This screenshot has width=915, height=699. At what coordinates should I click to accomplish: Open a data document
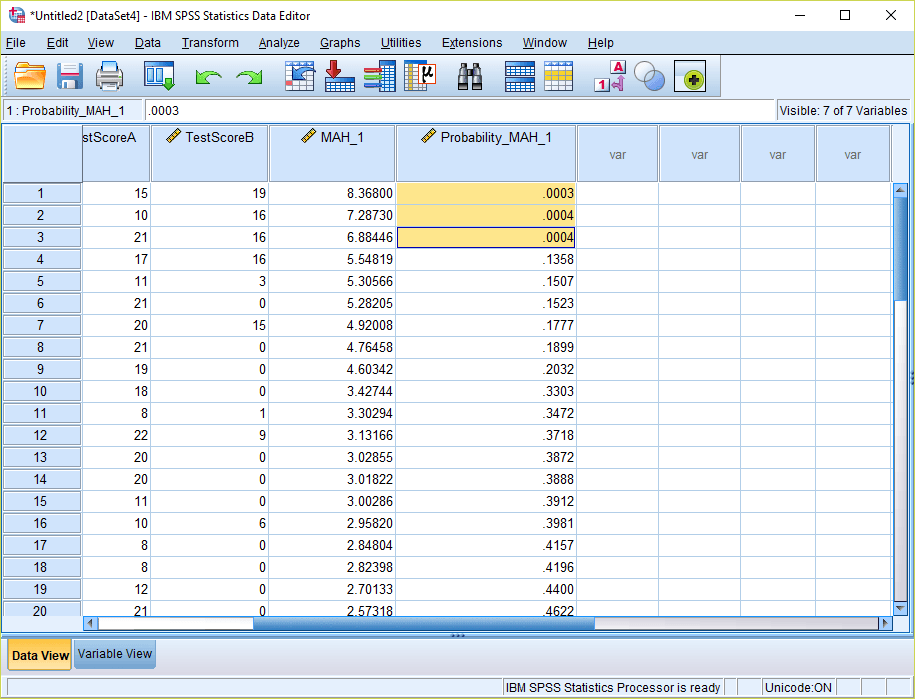point(31,76)
